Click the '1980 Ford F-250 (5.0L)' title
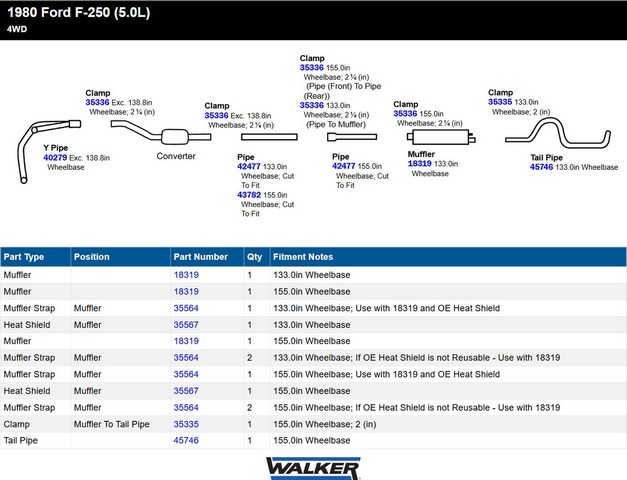627x480 pixels. (x=79, y=12)
